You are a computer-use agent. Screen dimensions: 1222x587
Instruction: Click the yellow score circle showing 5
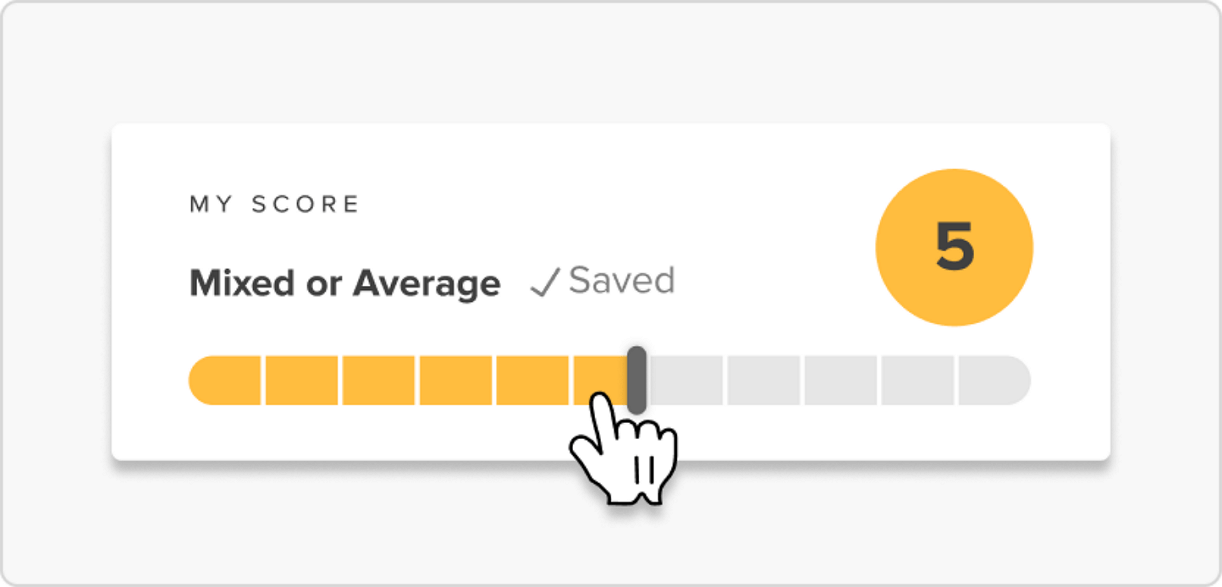click(x=954, y=247)
